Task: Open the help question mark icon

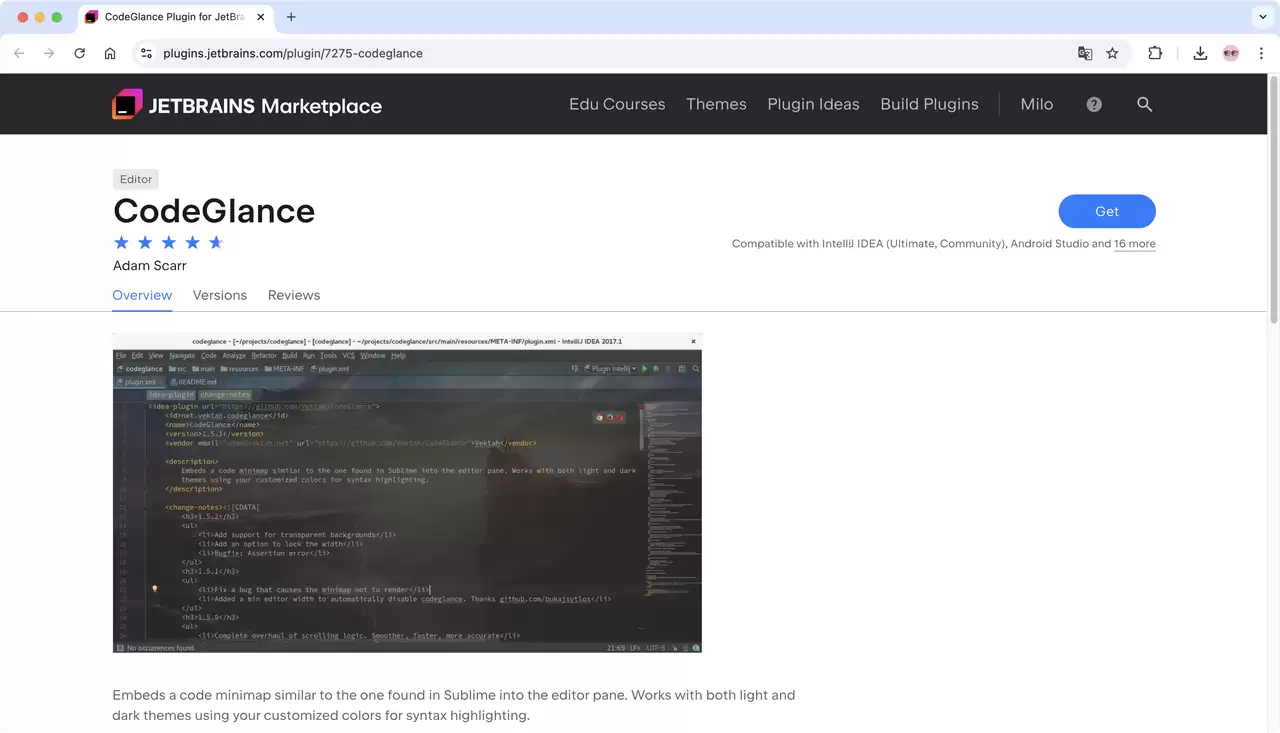Action: [1094, 104]
